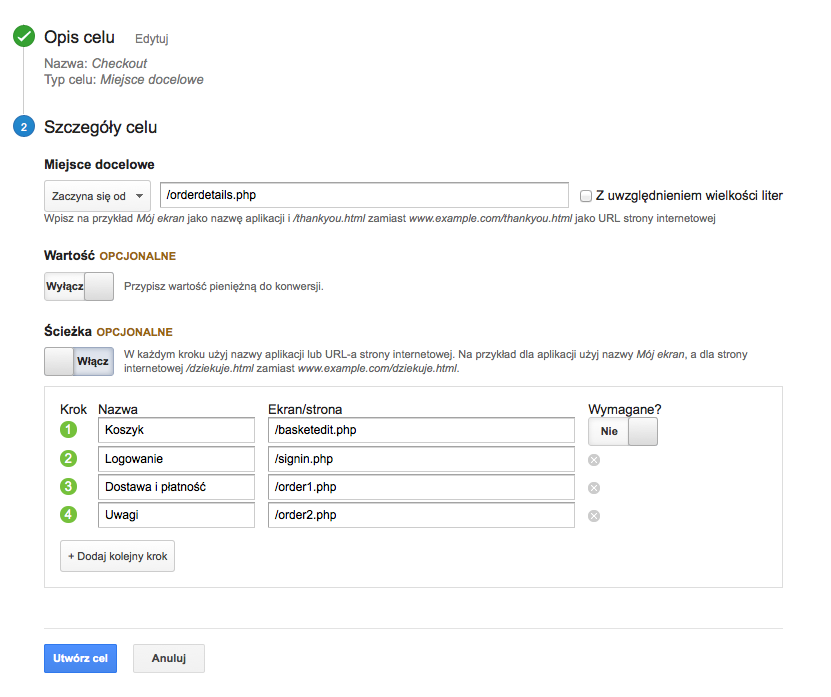Image resolution: width=831 pixels, height=697 pixels.
Task: Click the Utwórz cel button
Action: point(80,658)
